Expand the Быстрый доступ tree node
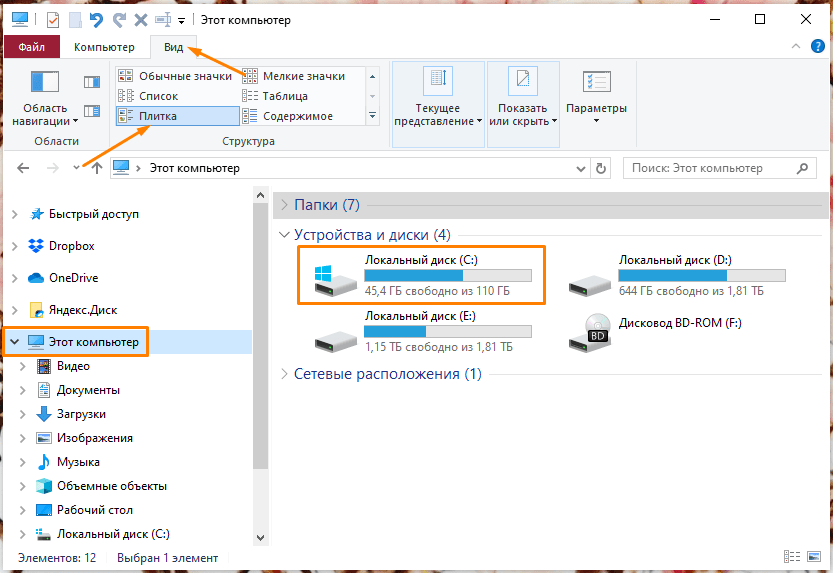This screenshot has height=573, width=833. tap(14, 214)
